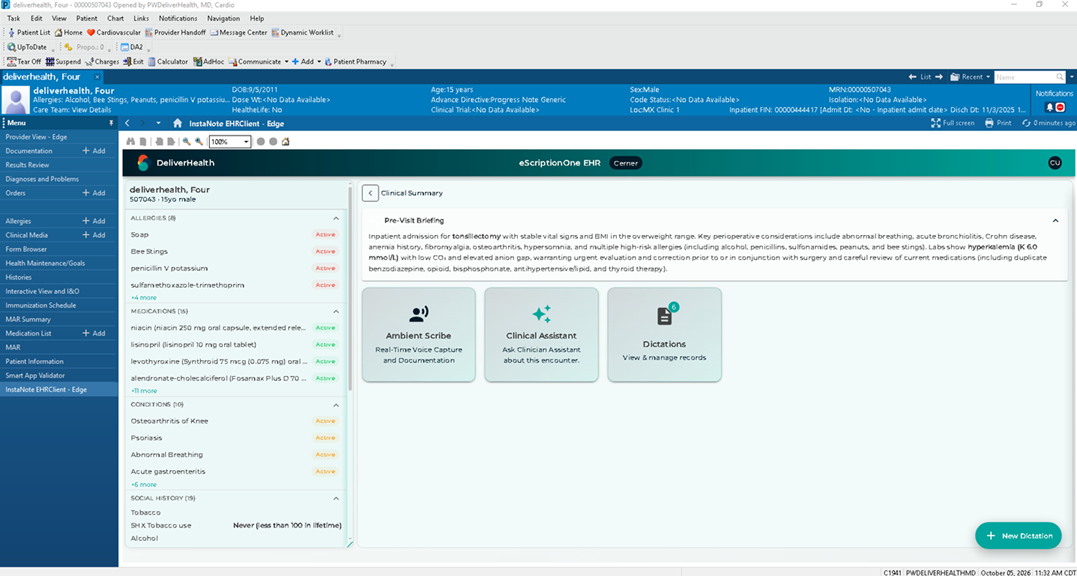The height and width of the screenshot is (576, 1077).
Task: Show +6 more conditions
Action: click(x=144, y=484)
